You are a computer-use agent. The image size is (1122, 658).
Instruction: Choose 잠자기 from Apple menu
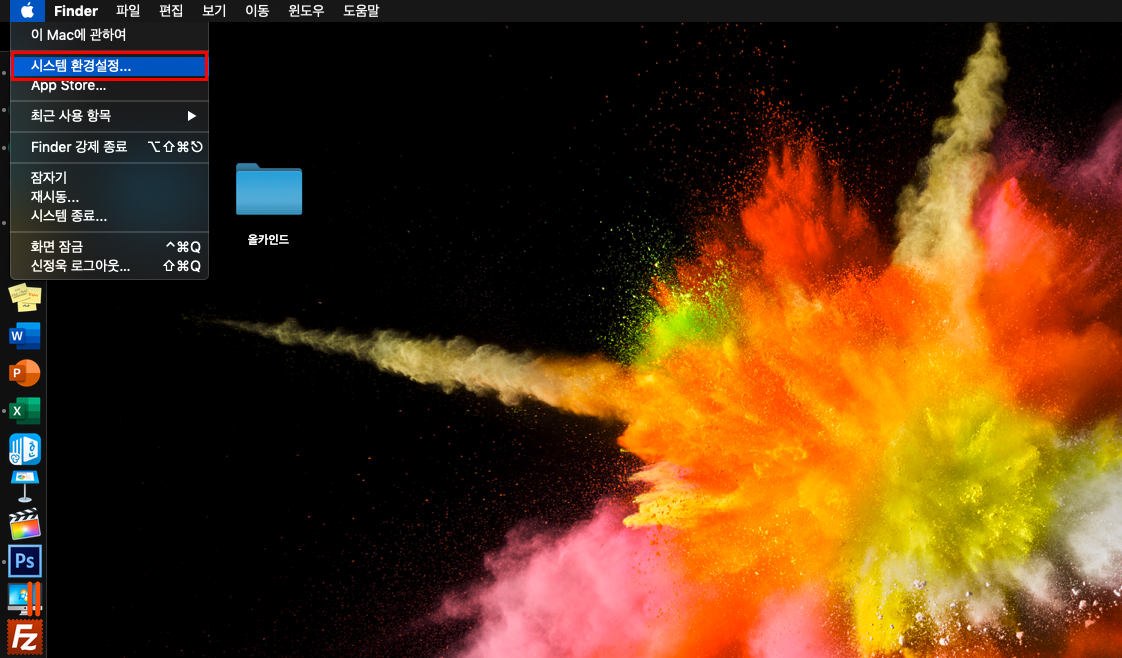(109, 177)
